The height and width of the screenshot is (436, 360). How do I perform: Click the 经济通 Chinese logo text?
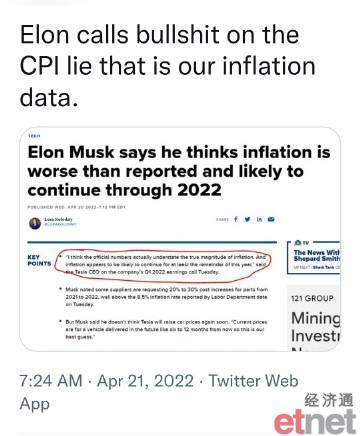(329, 400)
